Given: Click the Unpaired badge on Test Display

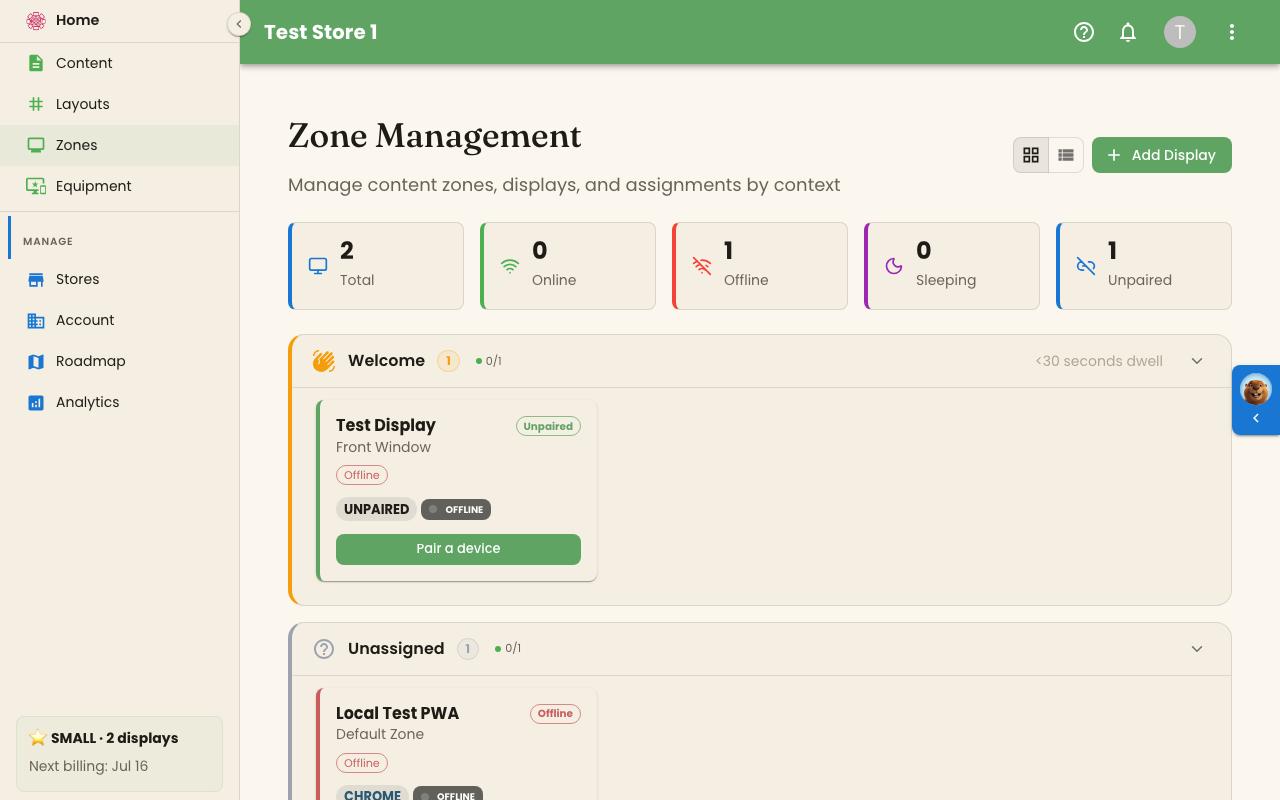Looking at the screenshot, I should pos(548,426).
